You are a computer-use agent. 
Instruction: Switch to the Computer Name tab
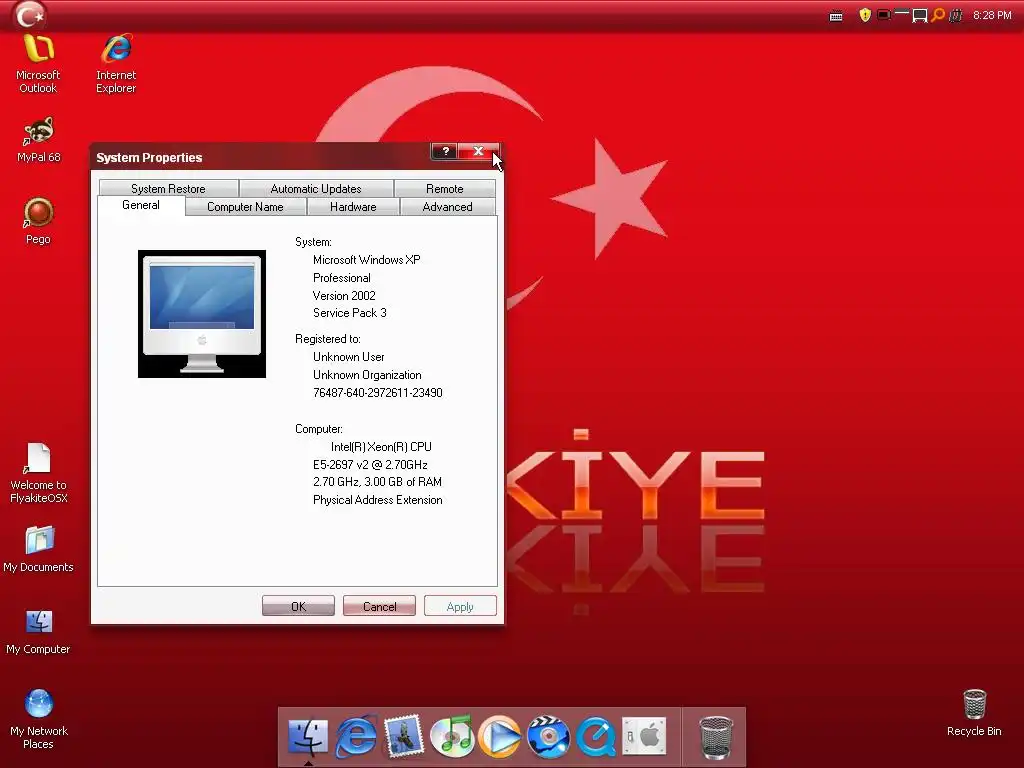pos(246,207)
